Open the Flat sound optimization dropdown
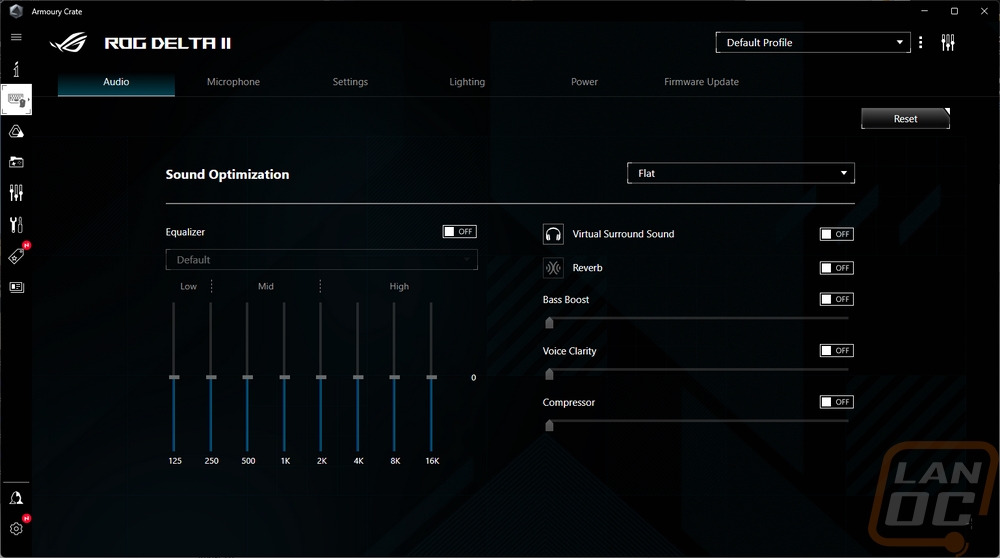Image resolution: width=1000 pixels, height=558 pixels. [x=740, y=173]
